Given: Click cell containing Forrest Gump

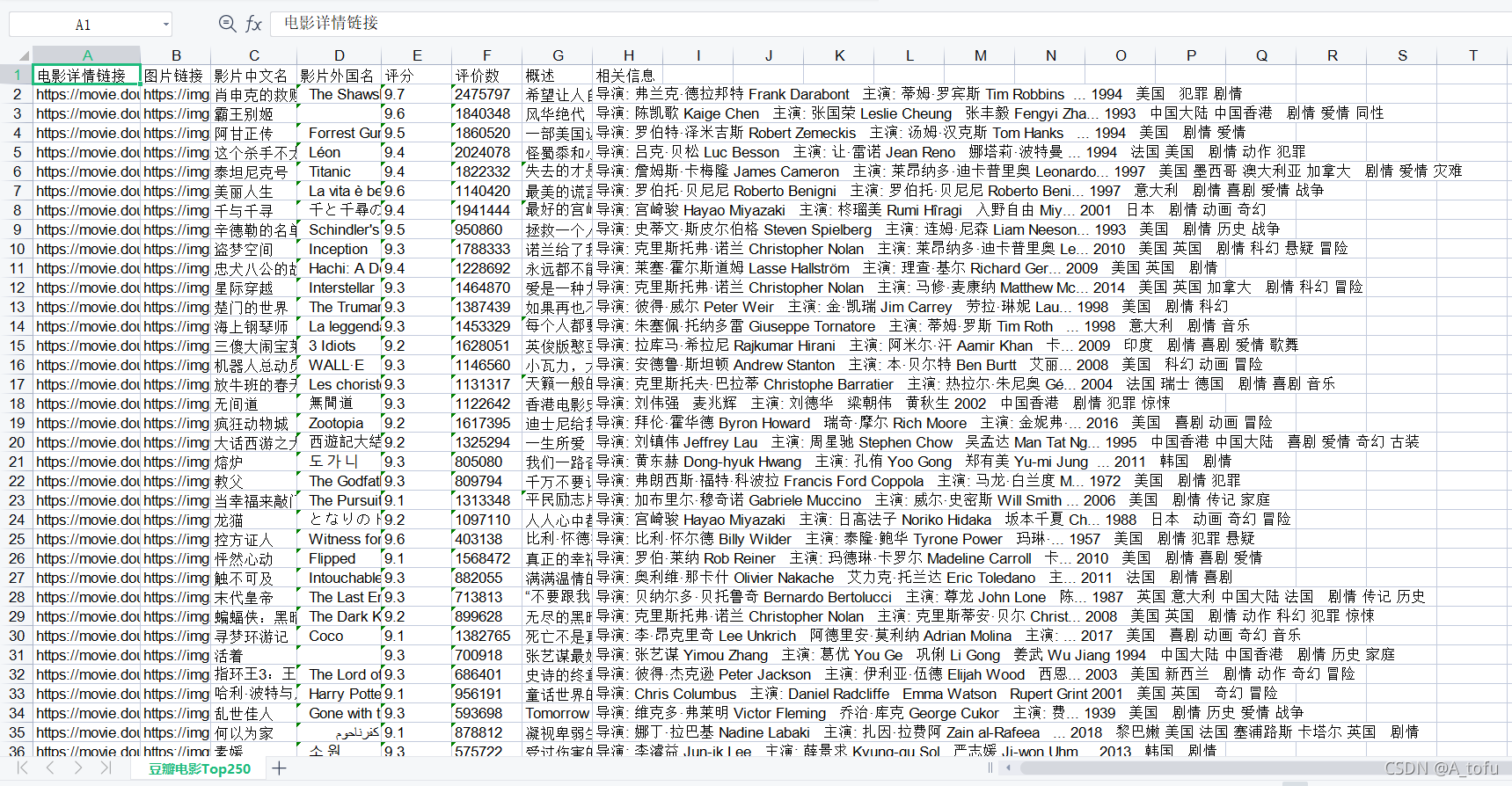Looking at the screenshot, I should click(339, 133).
